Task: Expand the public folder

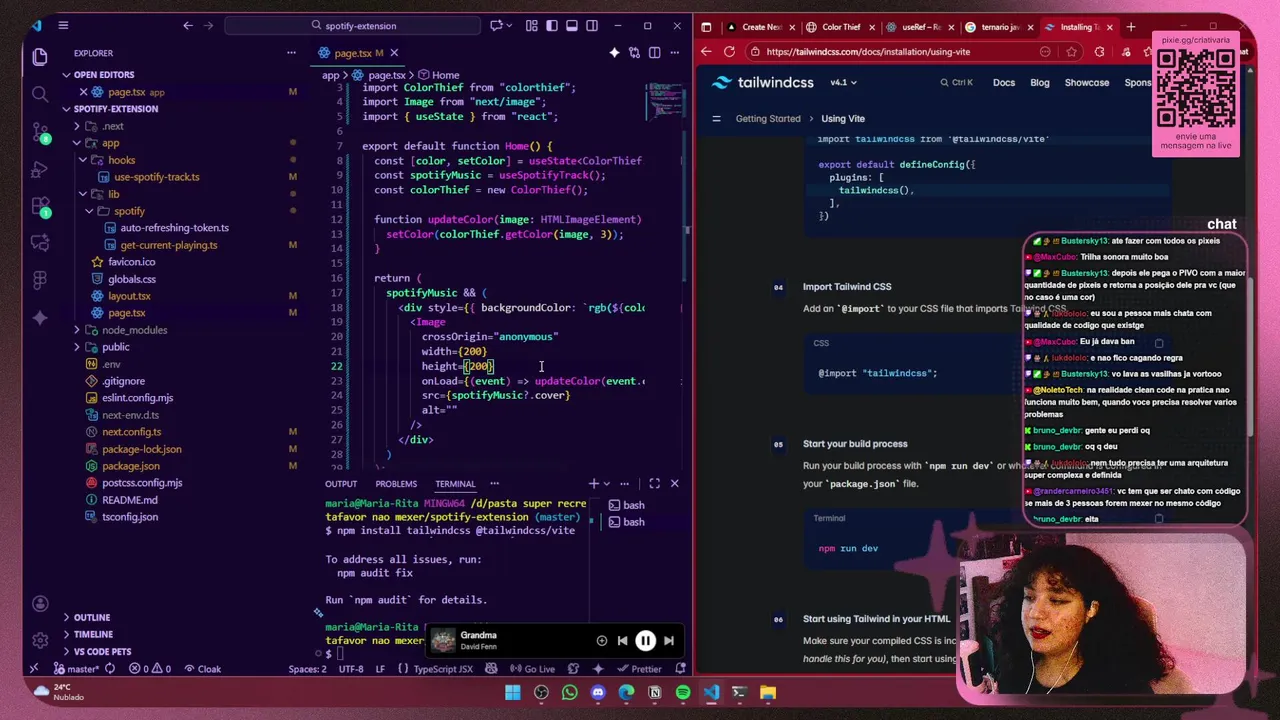Action: pos(115,347)
